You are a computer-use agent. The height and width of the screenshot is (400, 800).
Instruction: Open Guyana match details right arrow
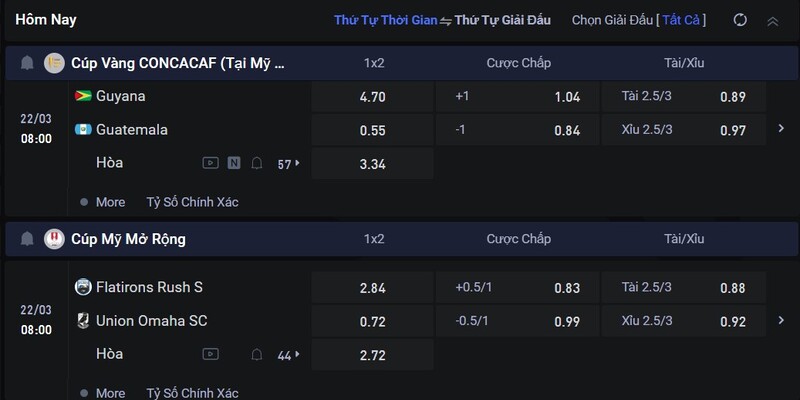(781, 129)
